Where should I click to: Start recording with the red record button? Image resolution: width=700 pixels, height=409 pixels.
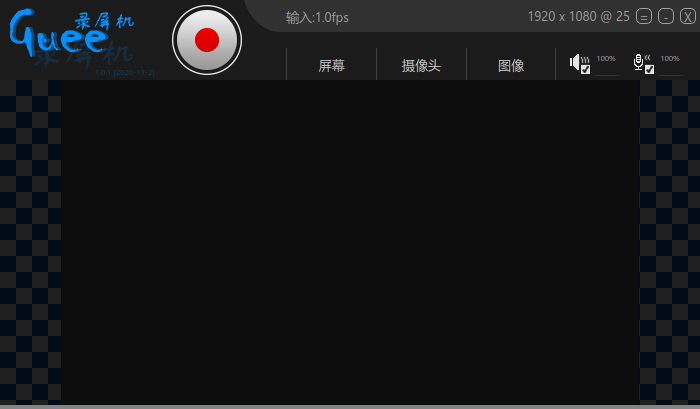pos(207,40)
